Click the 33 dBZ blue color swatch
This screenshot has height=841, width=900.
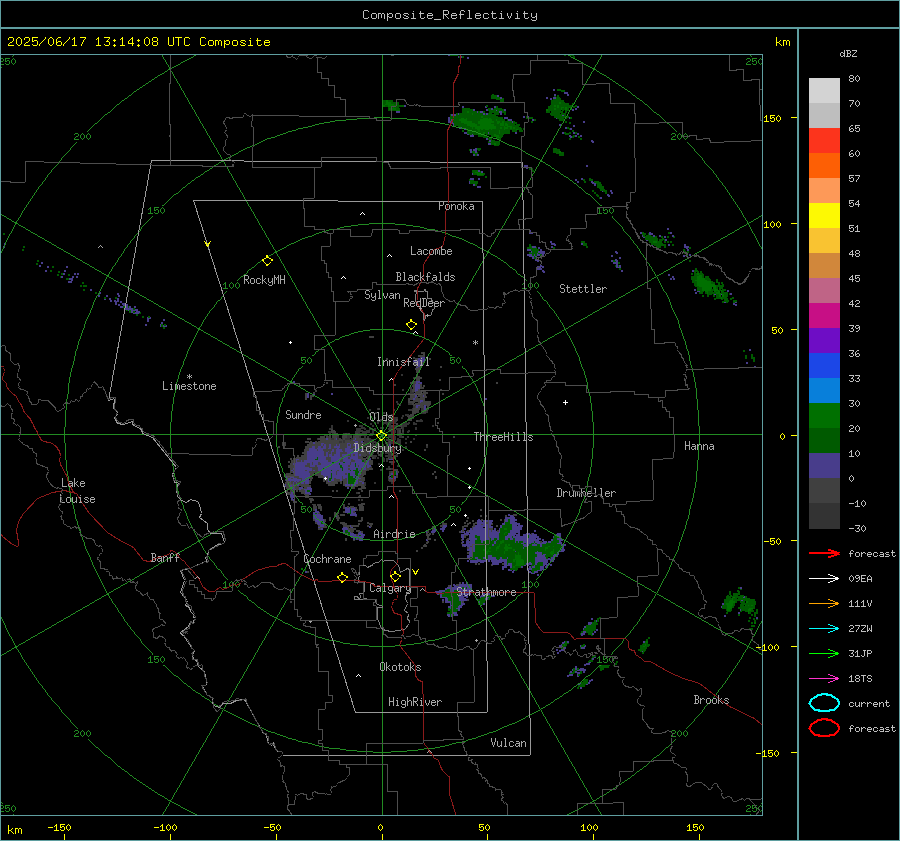pos(824,365)
